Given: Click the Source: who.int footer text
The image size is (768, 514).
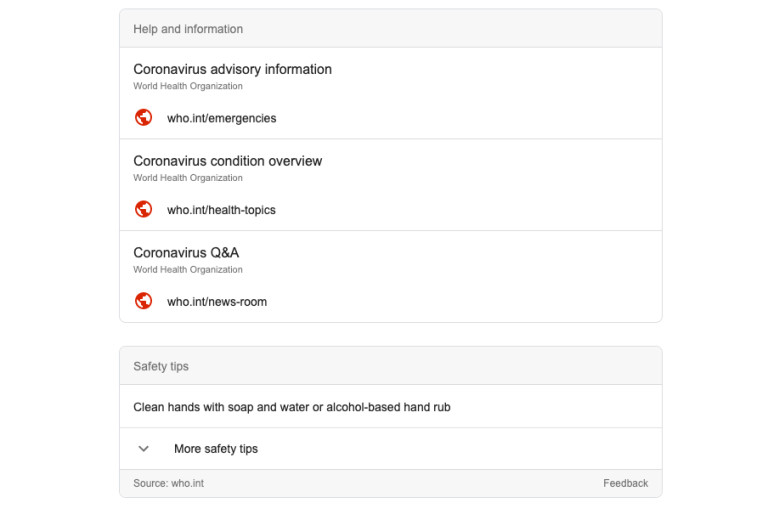Looking at the screenshot, I should coord(168,483).
